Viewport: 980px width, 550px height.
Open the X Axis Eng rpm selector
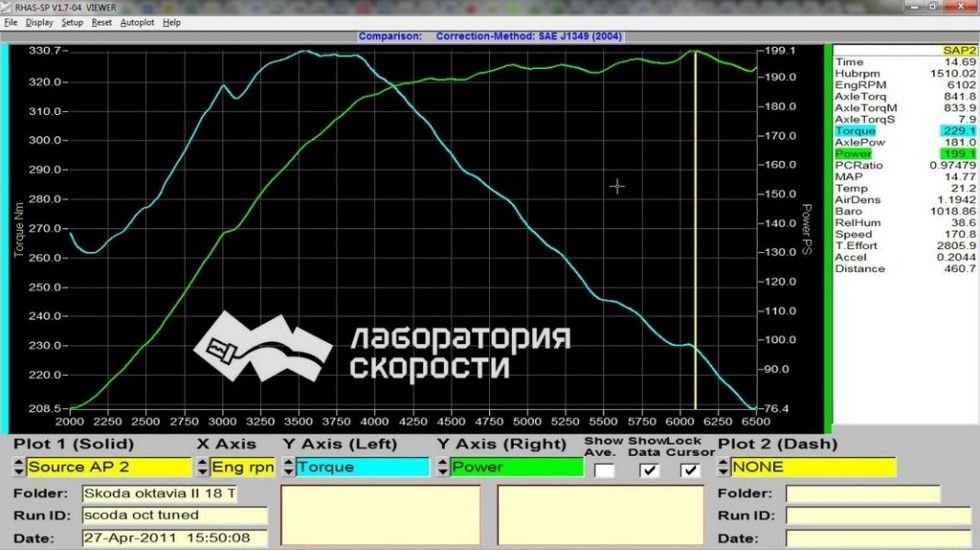click(241, 467)
